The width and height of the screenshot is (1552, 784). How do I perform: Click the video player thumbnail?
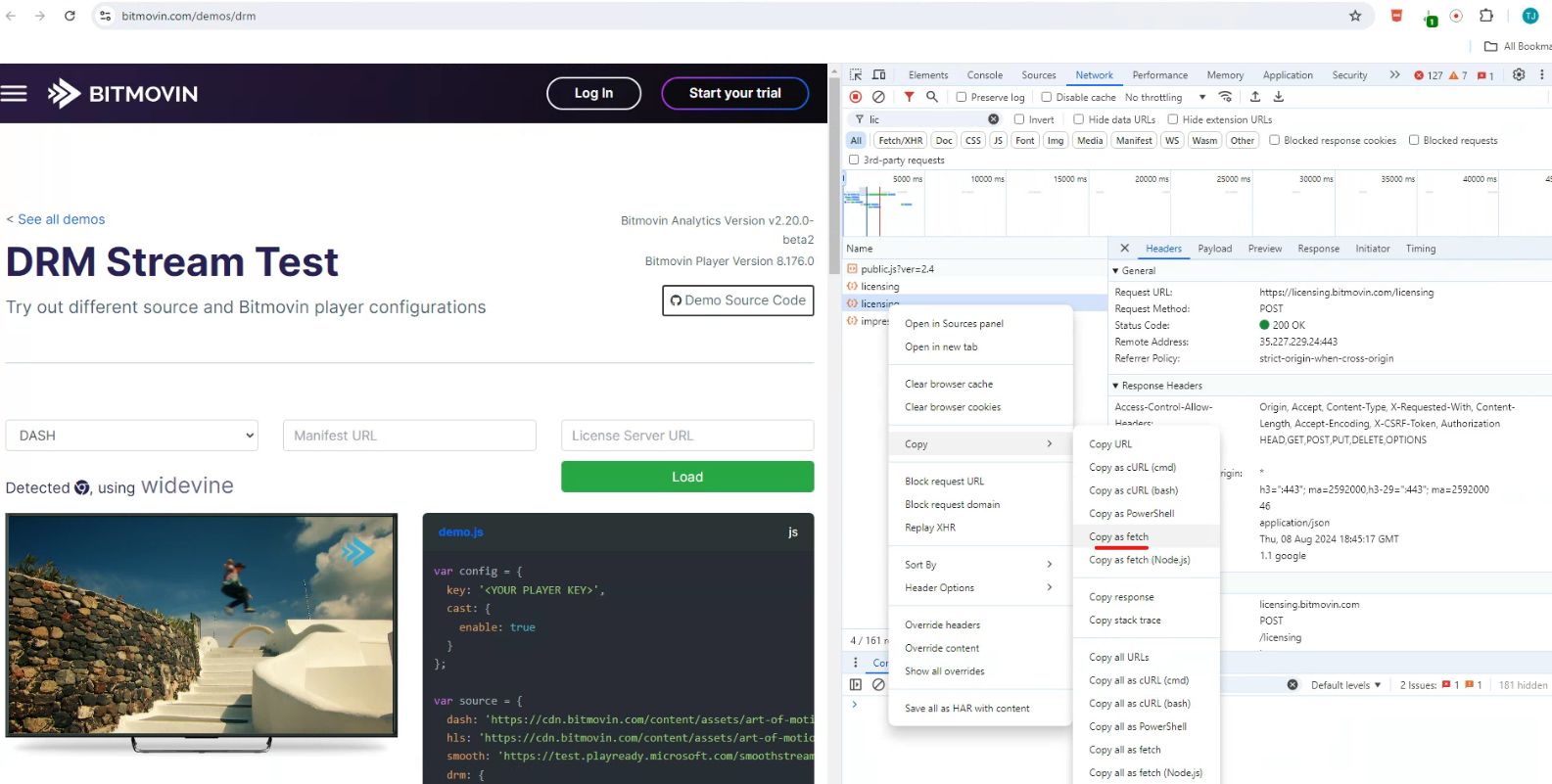coord(202,624)
